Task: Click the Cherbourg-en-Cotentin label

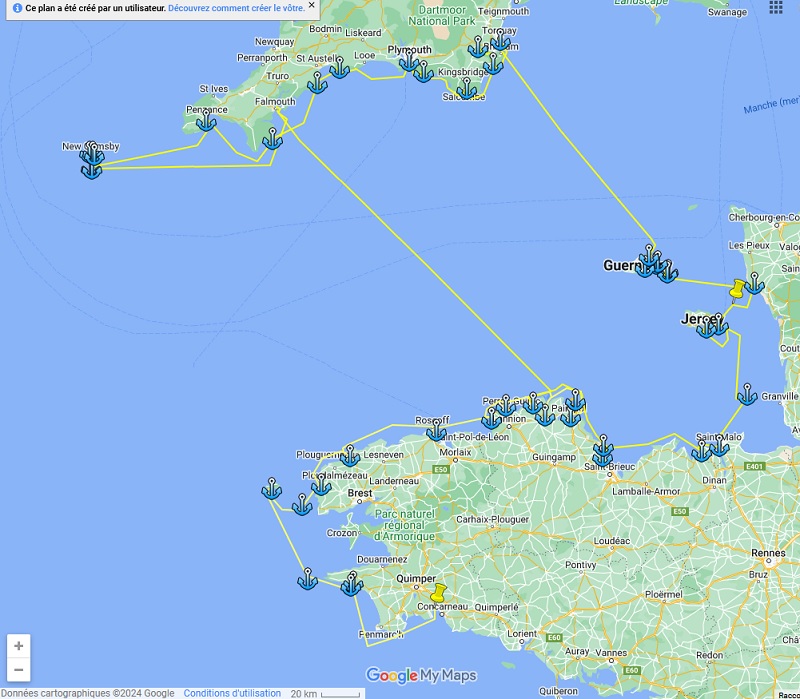Action: tap(764, 217)
